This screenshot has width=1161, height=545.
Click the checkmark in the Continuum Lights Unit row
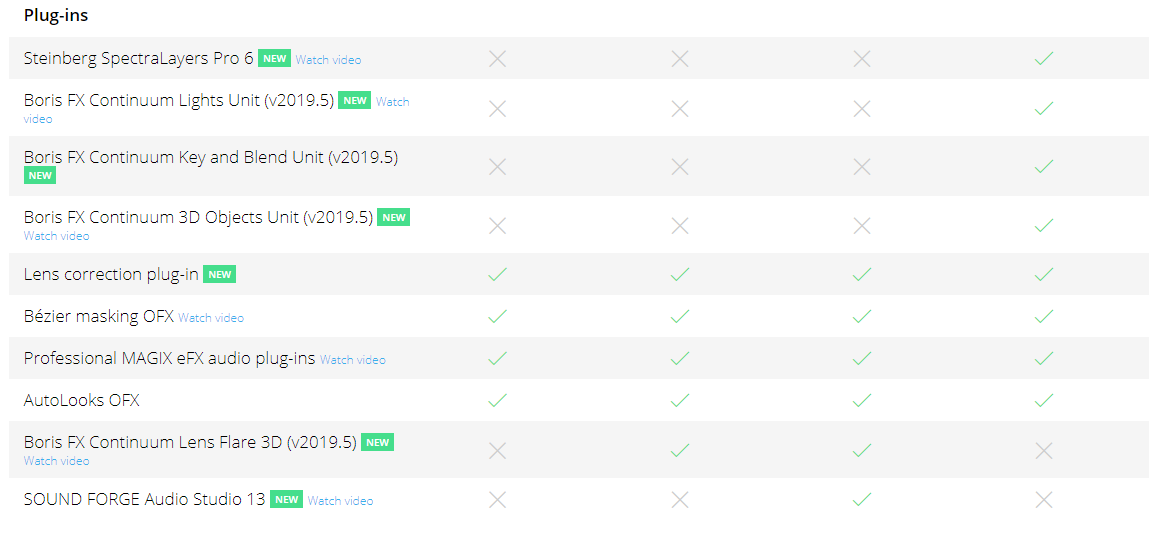pos(1044,108)
